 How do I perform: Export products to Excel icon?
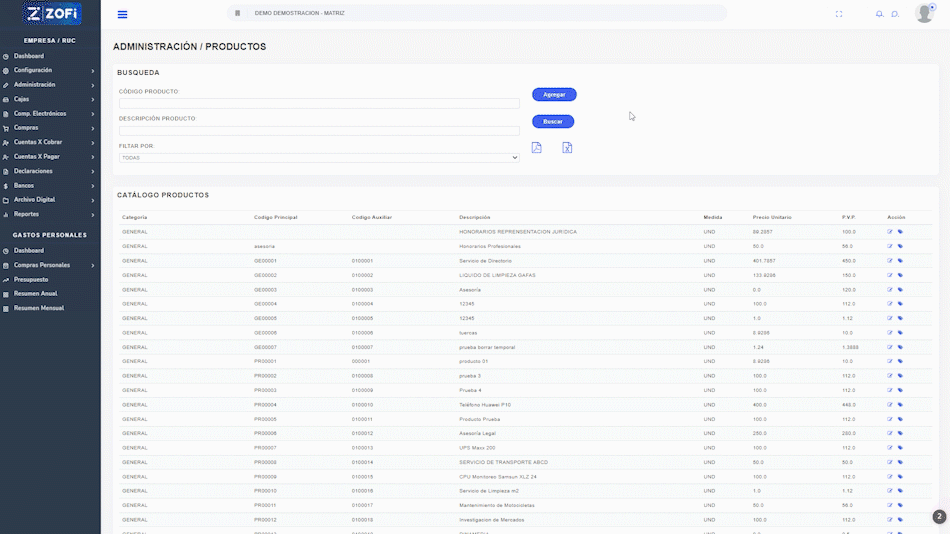pyautogui.click(x=567, y=148)
